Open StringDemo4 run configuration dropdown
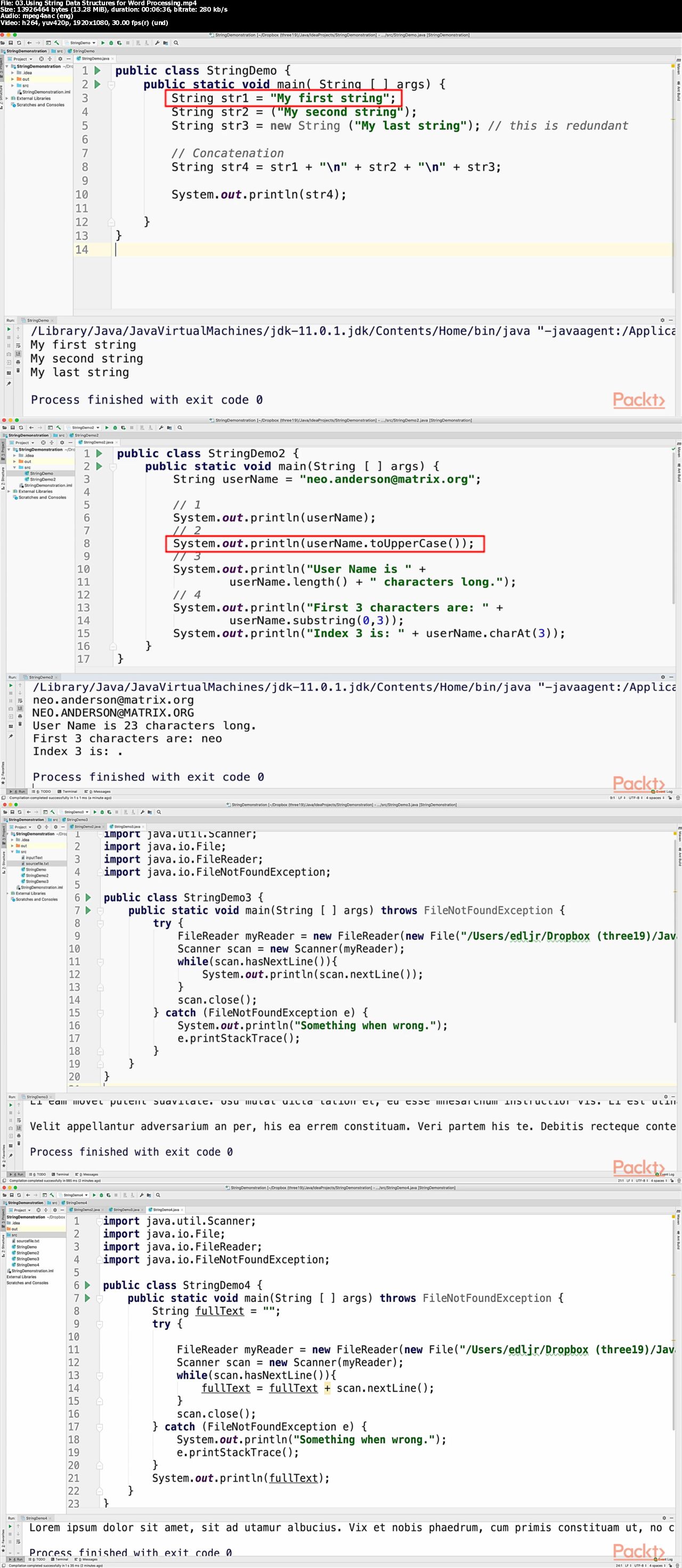682x1568 pixels. point(72,1195)
